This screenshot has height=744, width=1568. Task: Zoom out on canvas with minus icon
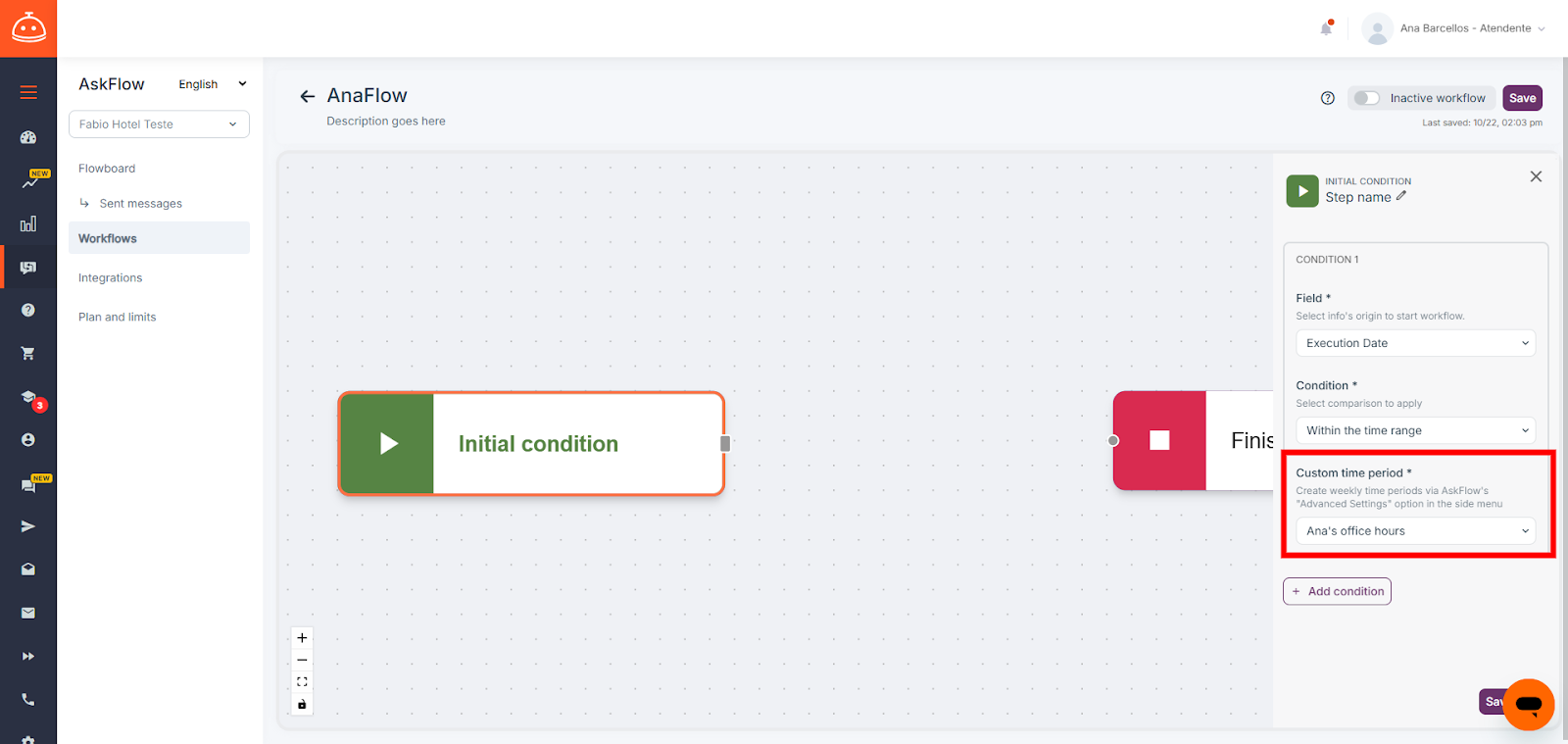(302, 661)
